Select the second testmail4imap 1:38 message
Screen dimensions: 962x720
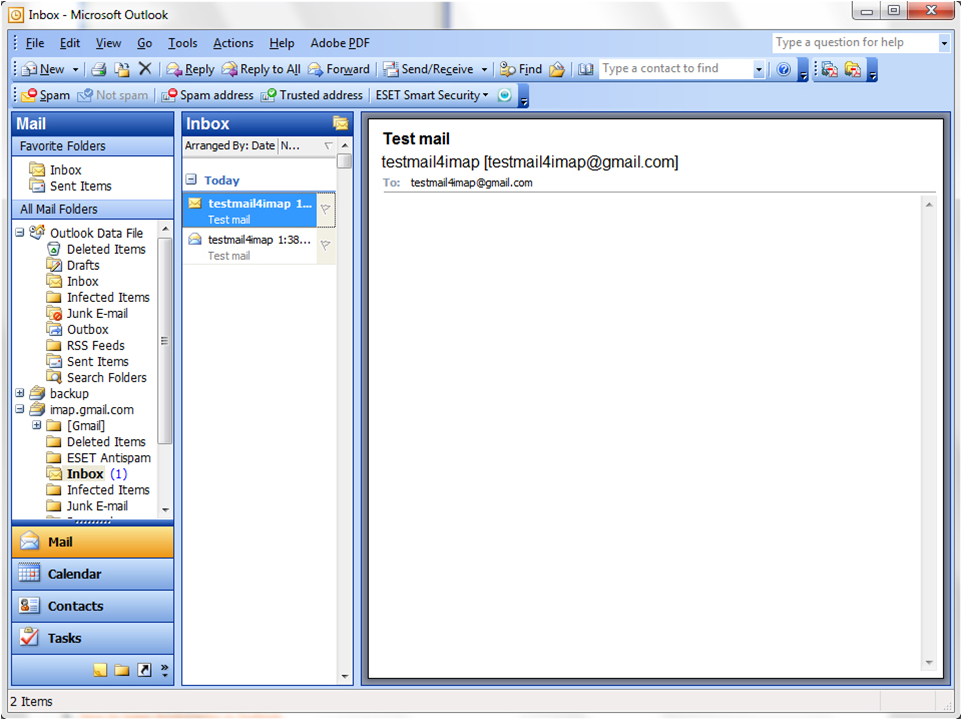(258, 247)
